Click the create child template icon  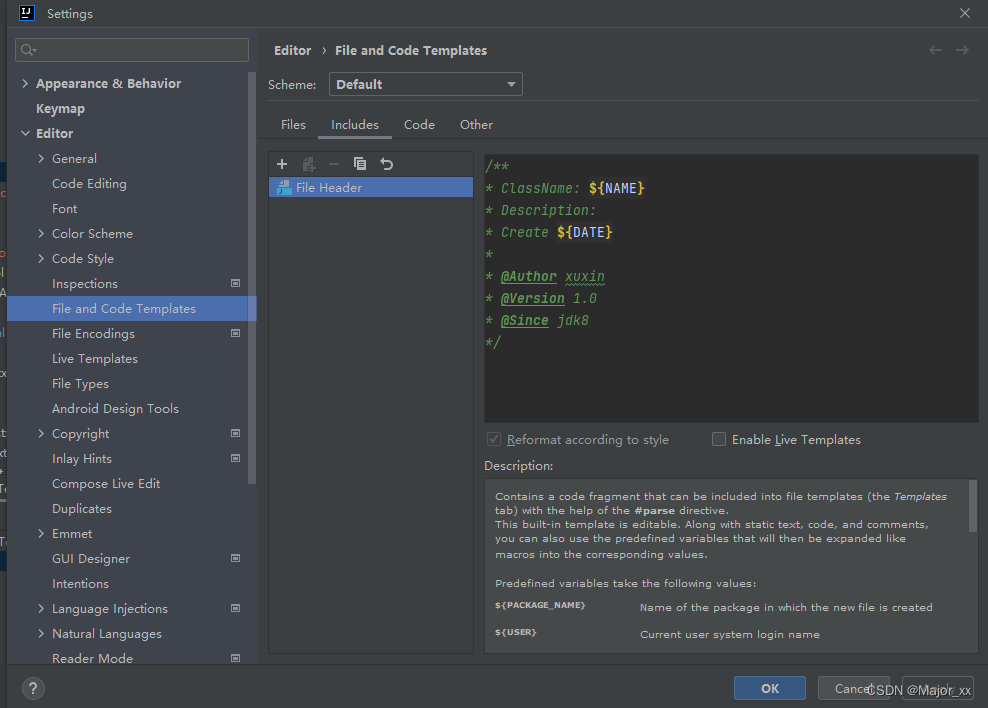(x=308, y=164)
